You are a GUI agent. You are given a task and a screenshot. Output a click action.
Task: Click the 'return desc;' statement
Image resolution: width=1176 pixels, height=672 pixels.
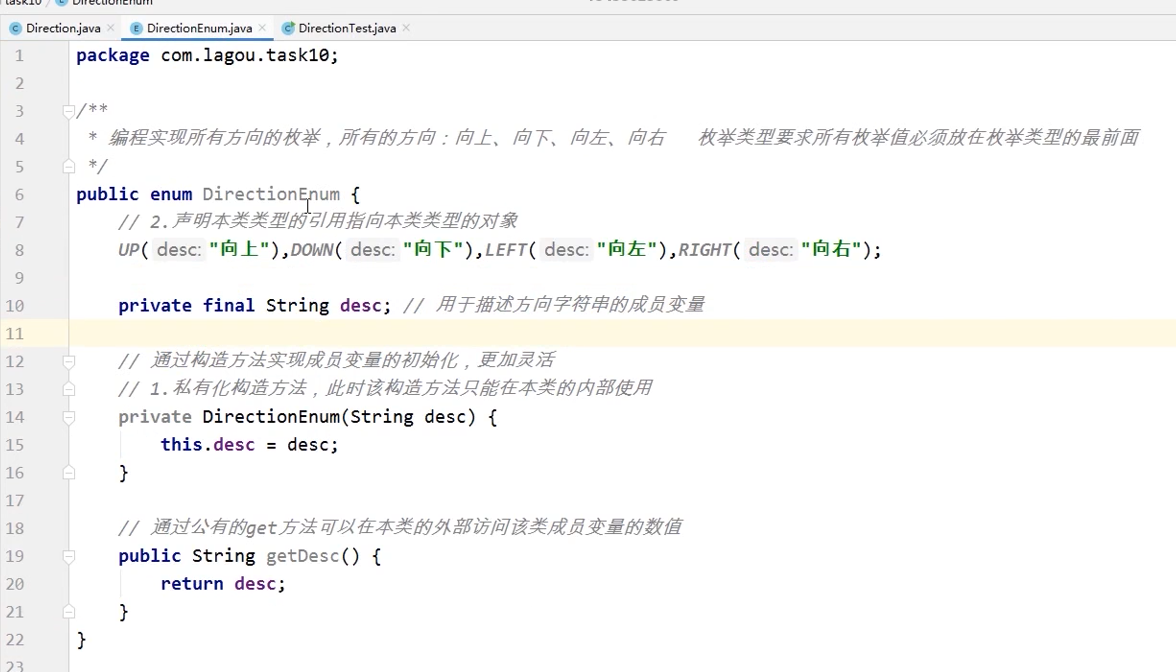(223, 584)
